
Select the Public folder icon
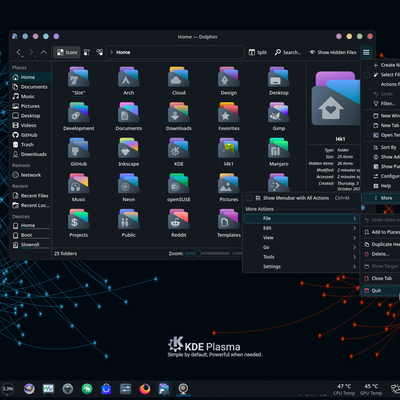[x=129, y=219]
